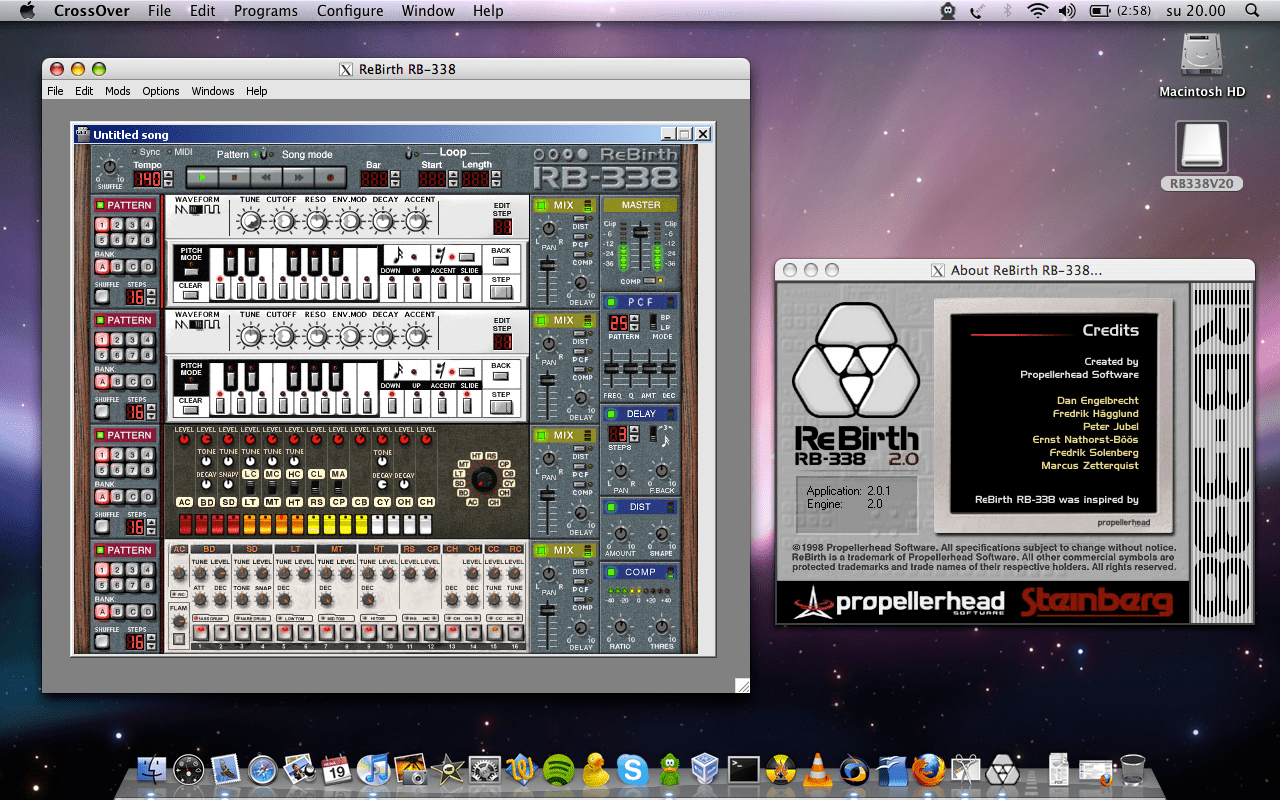Arm the red Record transport button
Screen dimensions: 1280x800
tap(331, 178)
